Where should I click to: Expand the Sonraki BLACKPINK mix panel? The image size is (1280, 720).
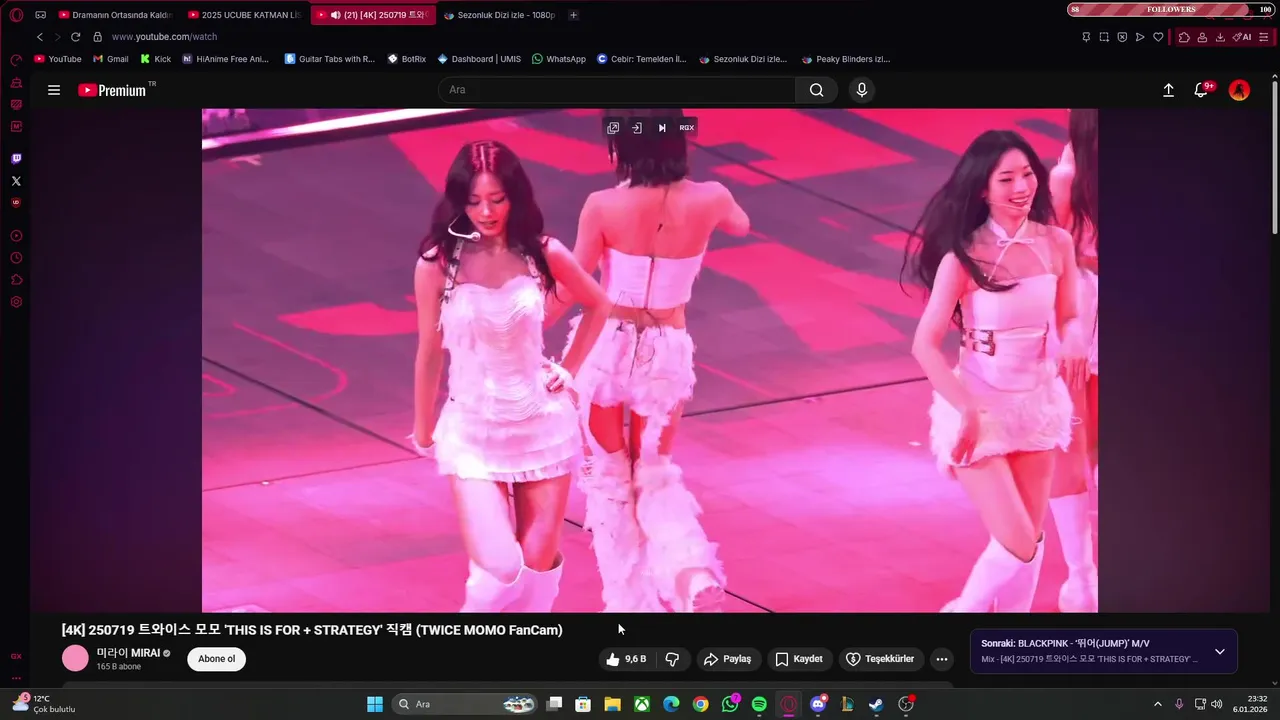(x=1219, y=652)
